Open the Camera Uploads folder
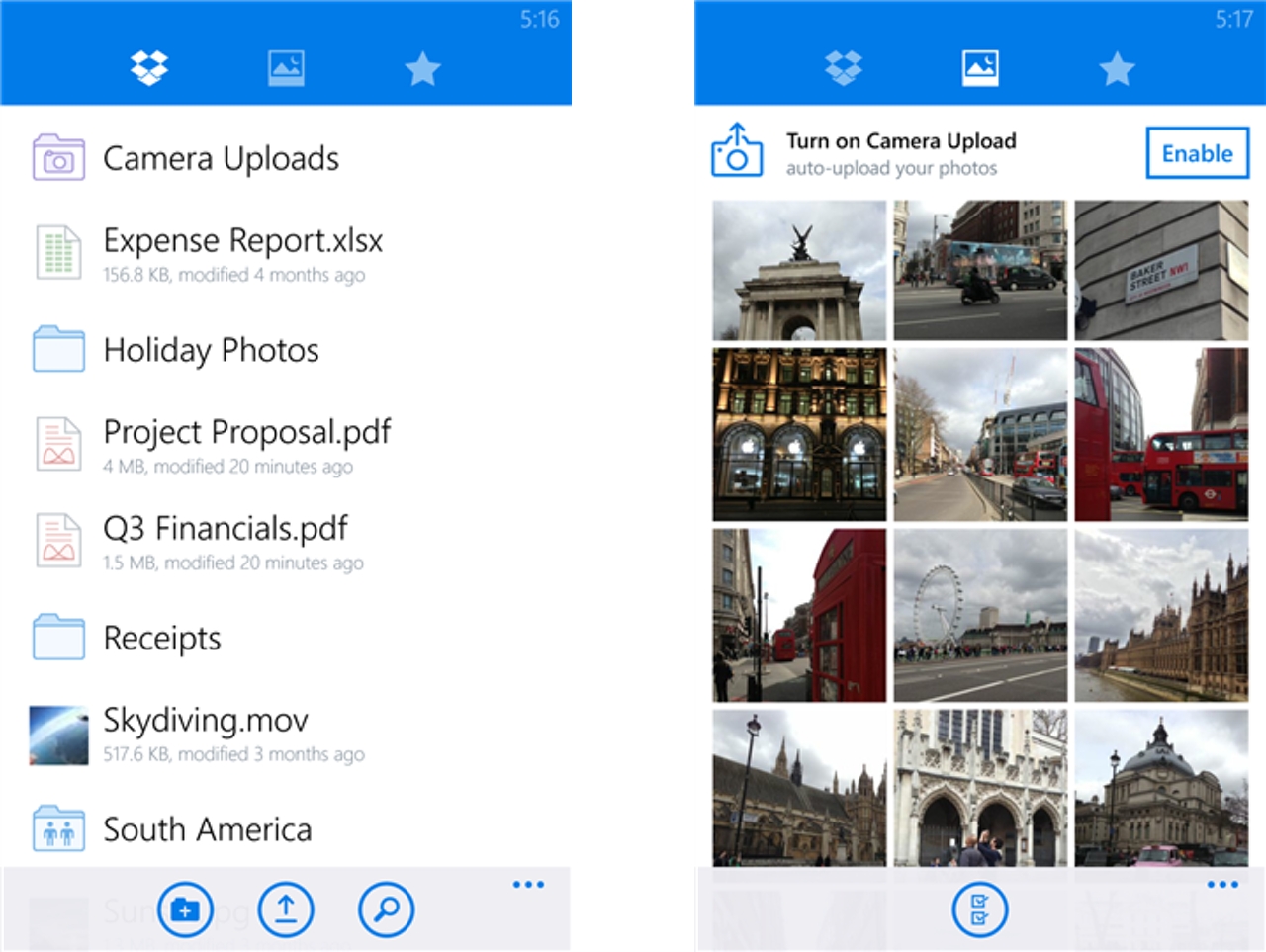 pos(221,159)
